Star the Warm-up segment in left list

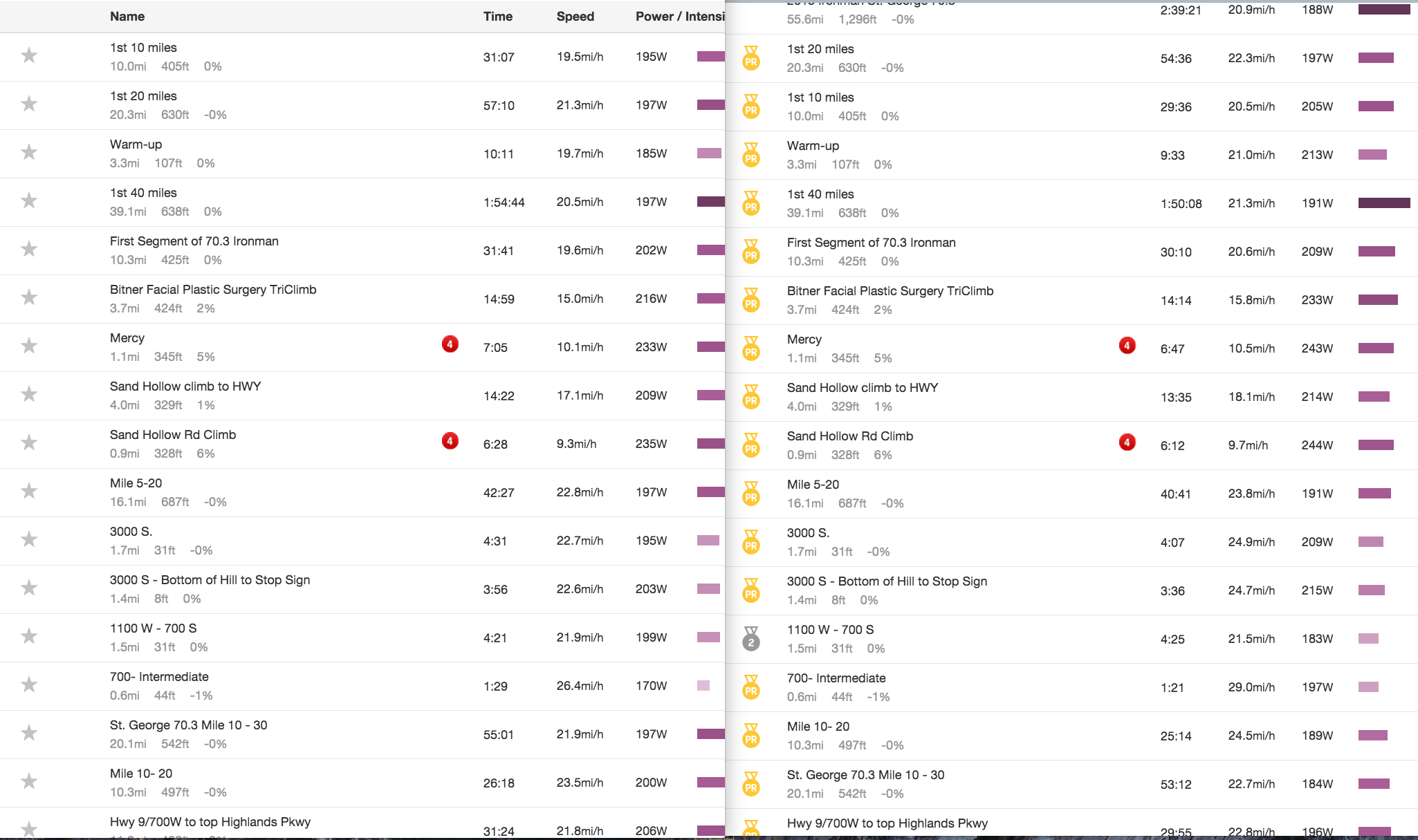click(x=29, y=152)
